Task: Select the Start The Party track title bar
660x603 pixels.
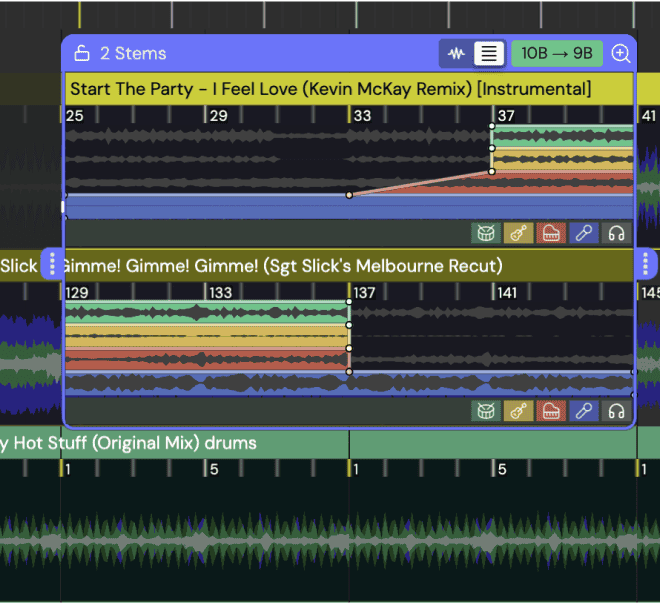Action: (x=330, y=89)
